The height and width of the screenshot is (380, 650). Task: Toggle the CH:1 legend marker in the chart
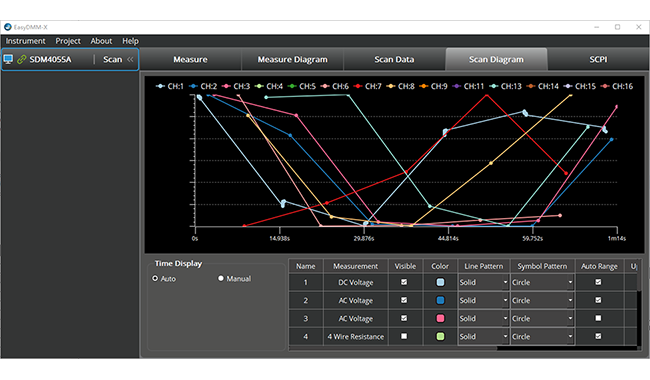160,86
